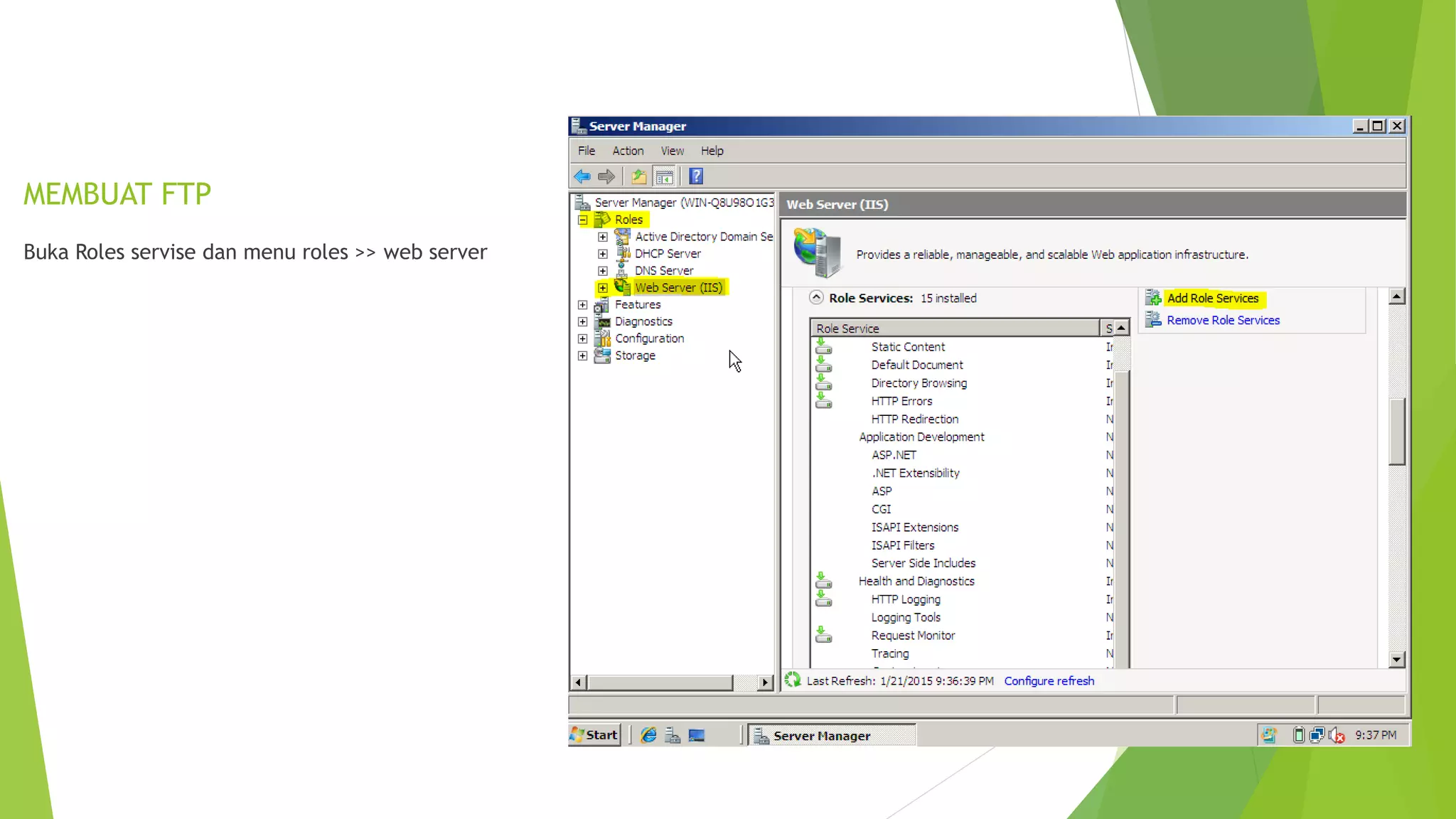Click the Configure refresh link

pyautogui.click(x=1049, y=680)
